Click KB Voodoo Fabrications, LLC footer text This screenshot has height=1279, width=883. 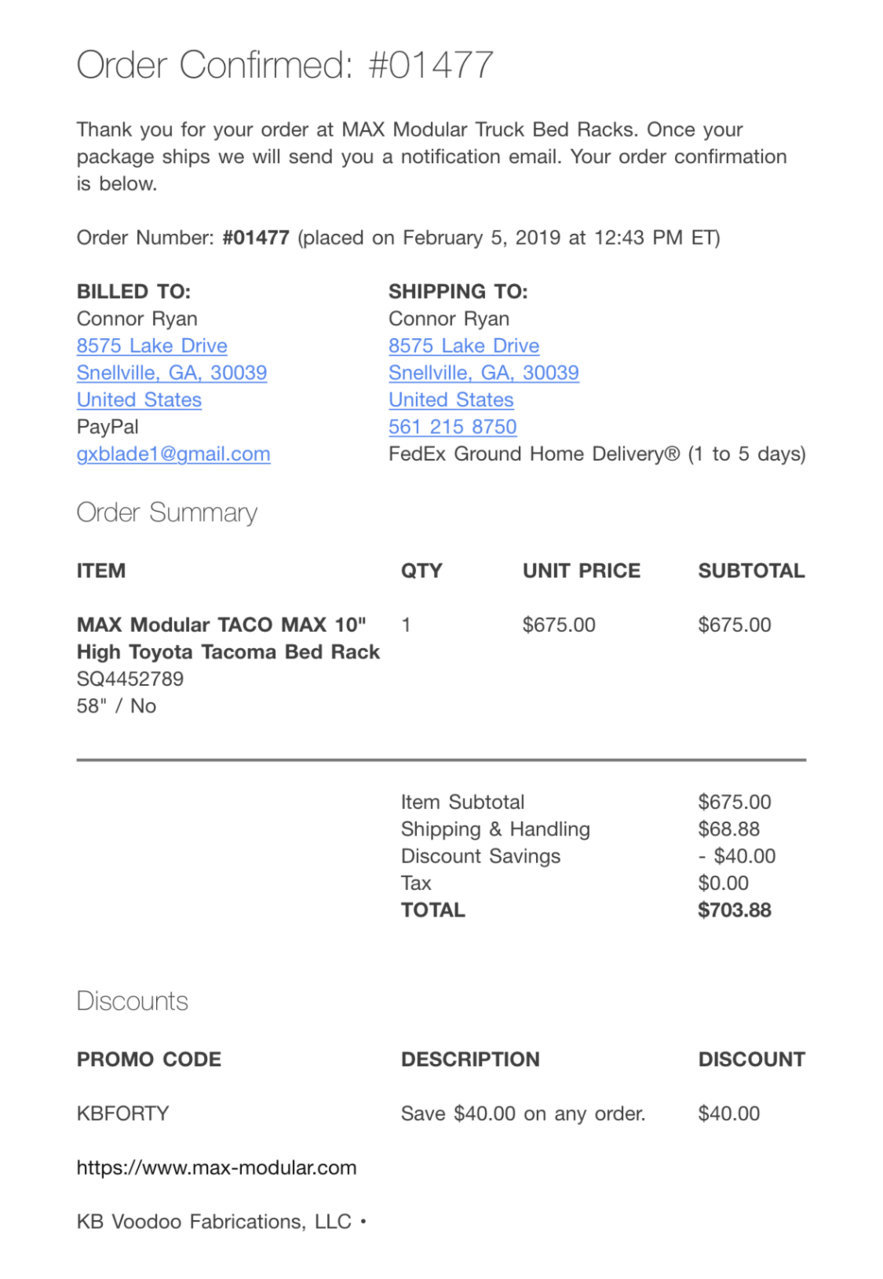pyautogui.click(x=215, y=1222)
